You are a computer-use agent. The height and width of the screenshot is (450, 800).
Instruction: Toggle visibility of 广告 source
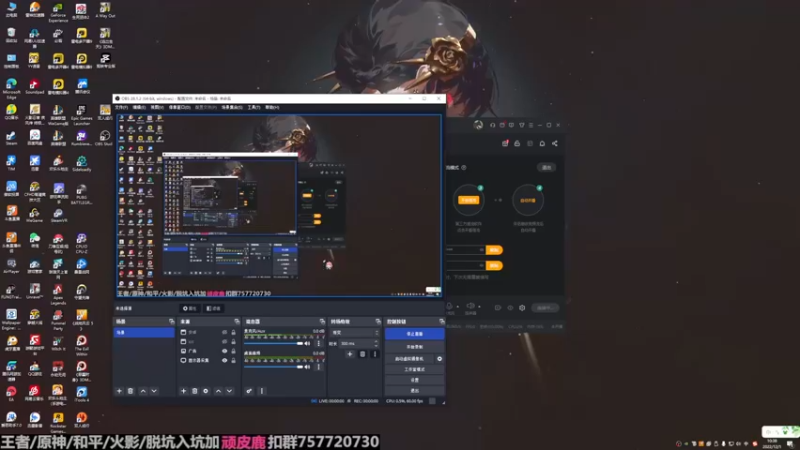[224, 351]
